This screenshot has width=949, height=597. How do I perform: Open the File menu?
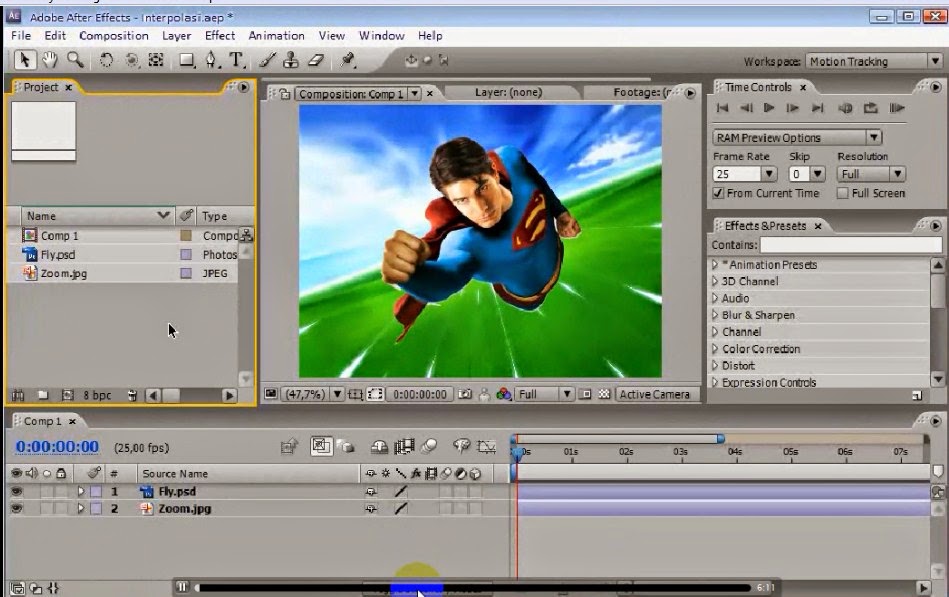coord(21,36)
